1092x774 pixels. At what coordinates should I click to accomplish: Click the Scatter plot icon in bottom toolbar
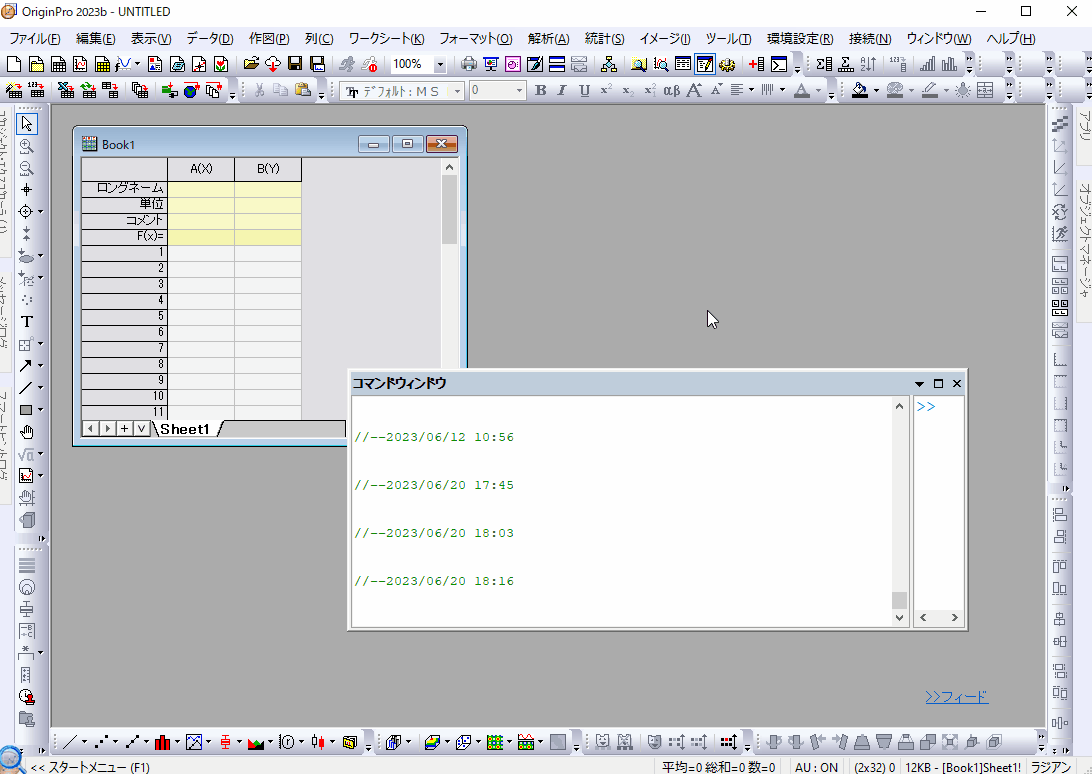(x=102, y=743)
